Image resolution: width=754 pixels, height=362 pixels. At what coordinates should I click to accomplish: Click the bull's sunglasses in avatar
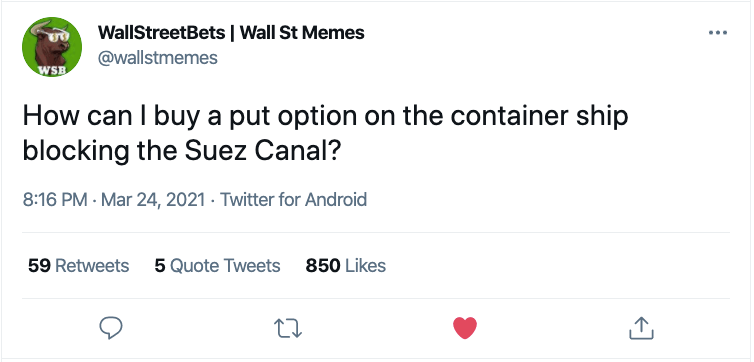pyautogui.click(x=56, y=36)
